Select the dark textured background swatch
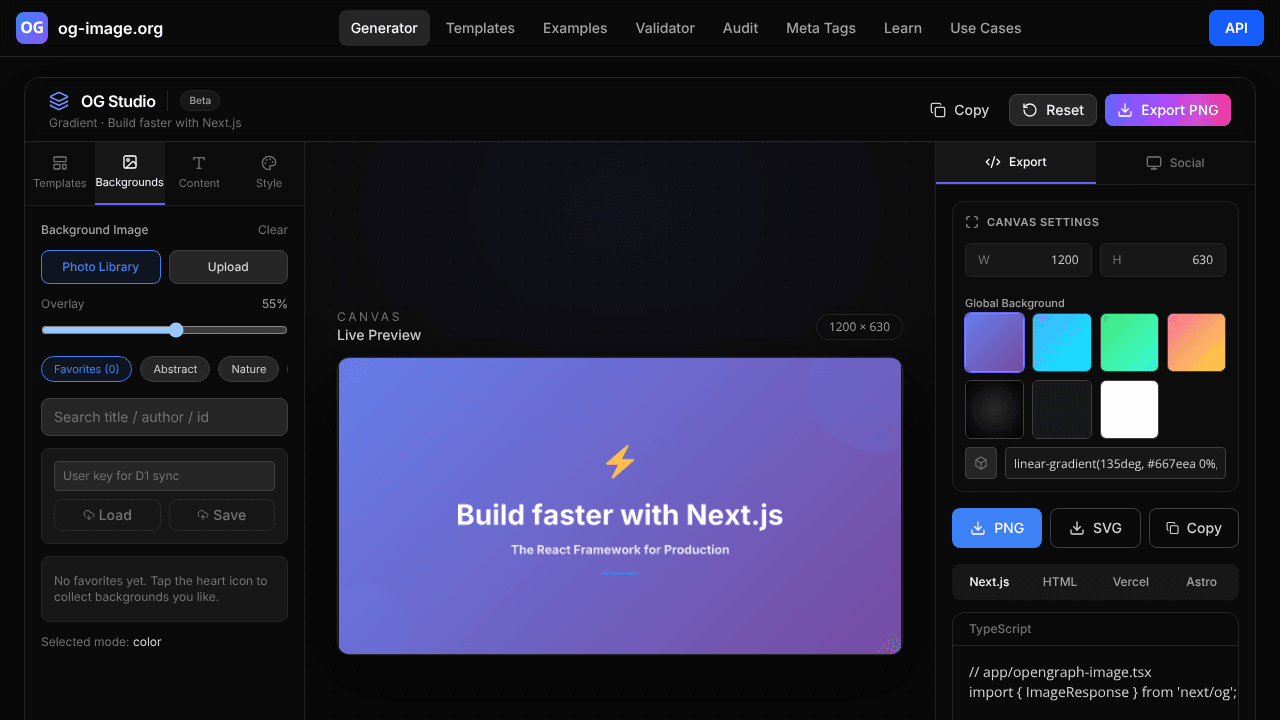 point(1062,409)
